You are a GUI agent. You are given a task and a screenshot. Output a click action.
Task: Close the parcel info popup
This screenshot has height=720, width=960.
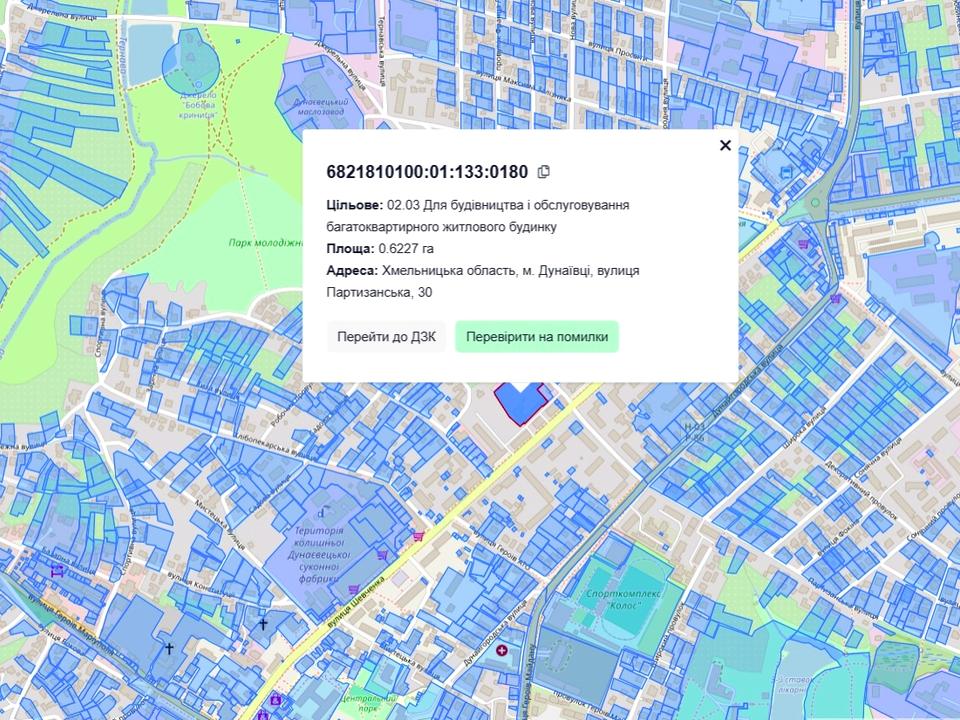tap(725, 145)
